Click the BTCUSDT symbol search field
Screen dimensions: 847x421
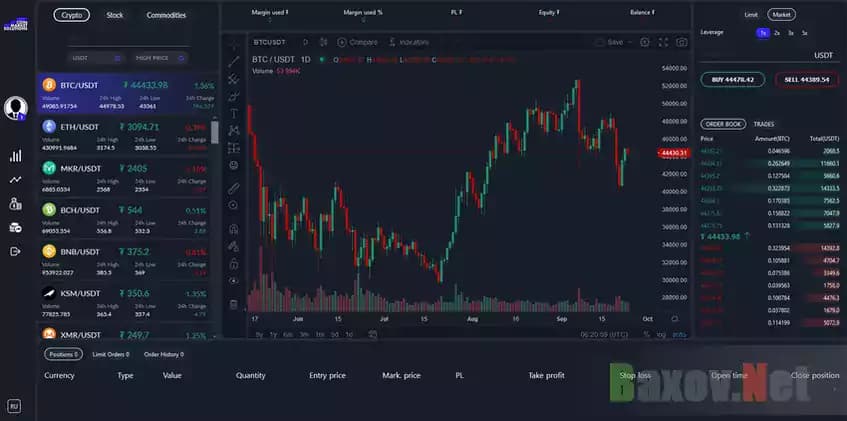pos(270,42)
